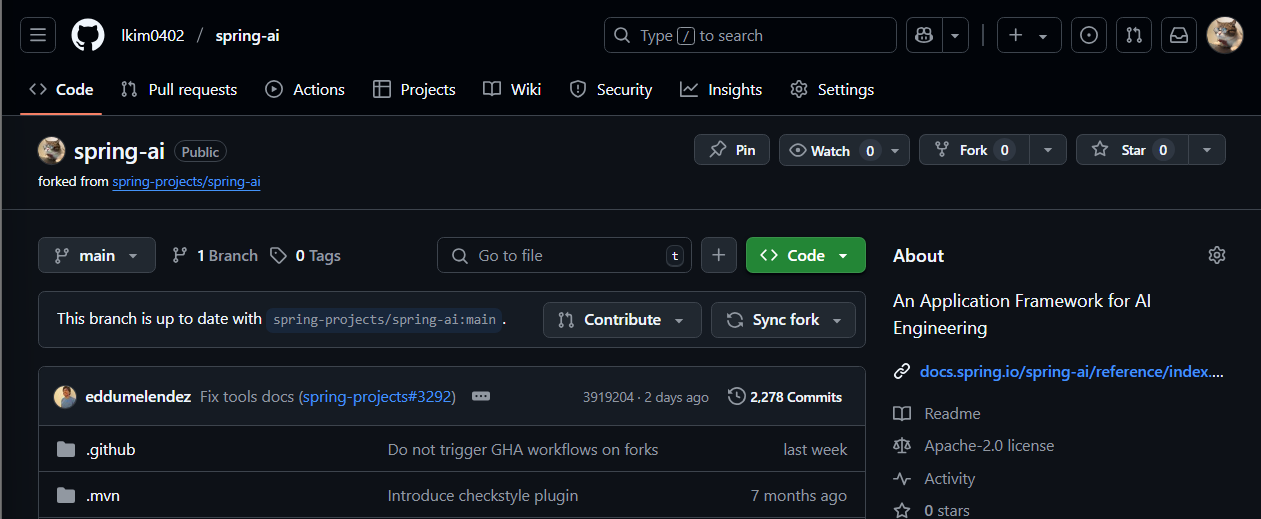Switch to the Code tab
Screen dimensions: 1261x519
(x=61, y=89)
